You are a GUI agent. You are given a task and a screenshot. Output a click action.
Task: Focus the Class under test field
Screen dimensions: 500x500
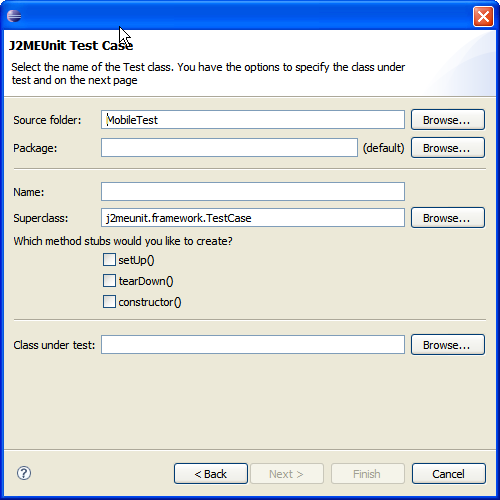point(253,345)
